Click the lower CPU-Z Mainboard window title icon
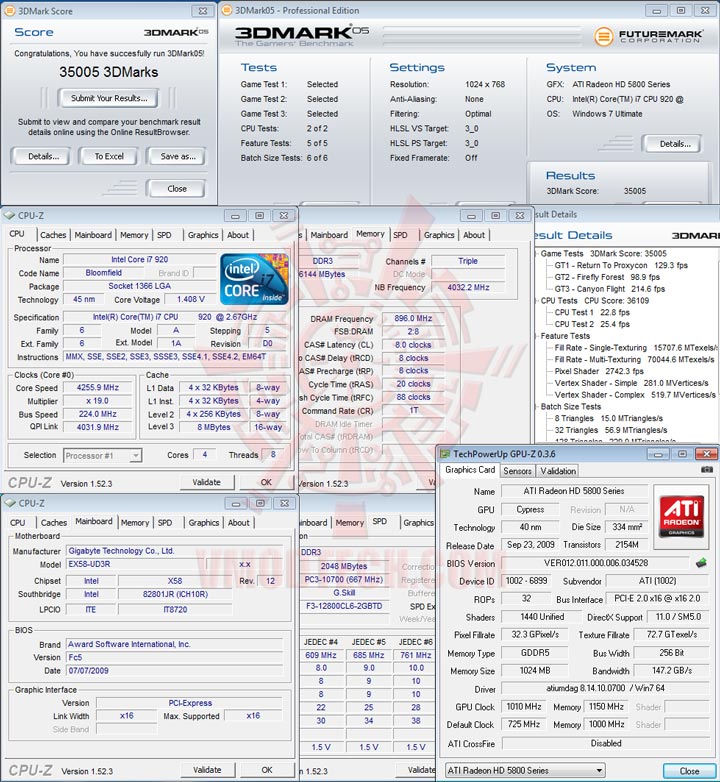Screen dimensions: 720x782 pos(10,503)
